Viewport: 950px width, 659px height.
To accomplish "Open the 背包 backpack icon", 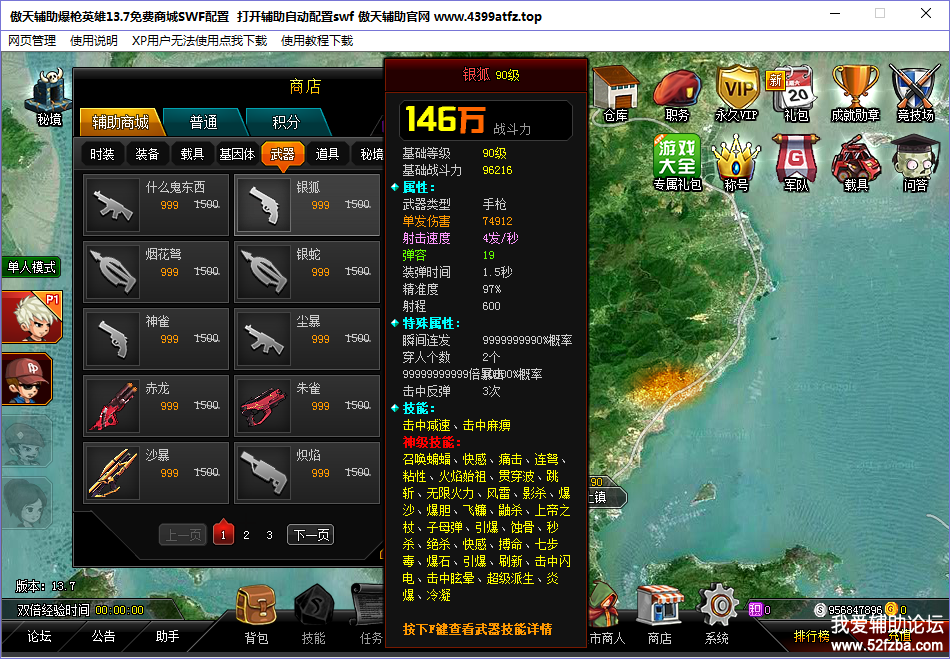I will [x=256, y=614].
